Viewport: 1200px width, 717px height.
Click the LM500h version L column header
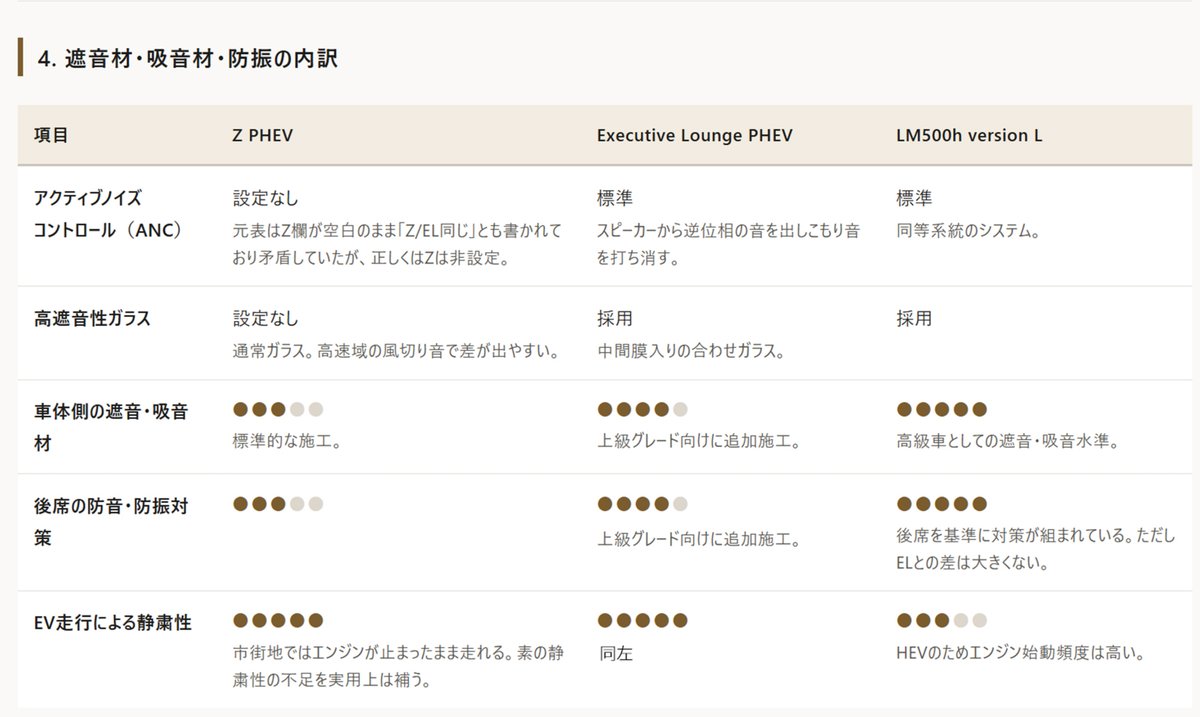click(x=969, y=135)
